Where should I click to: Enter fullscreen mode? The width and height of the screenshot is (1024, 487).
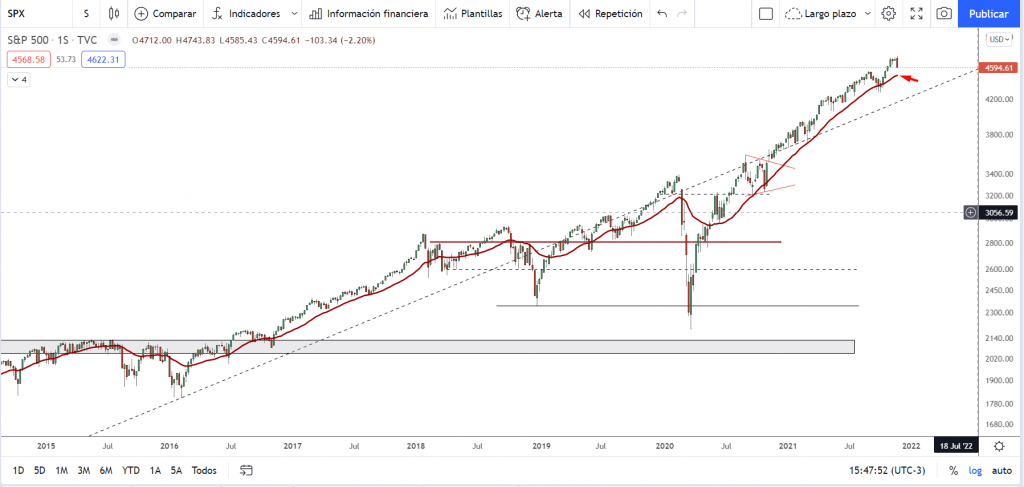[x=916, y=13]
